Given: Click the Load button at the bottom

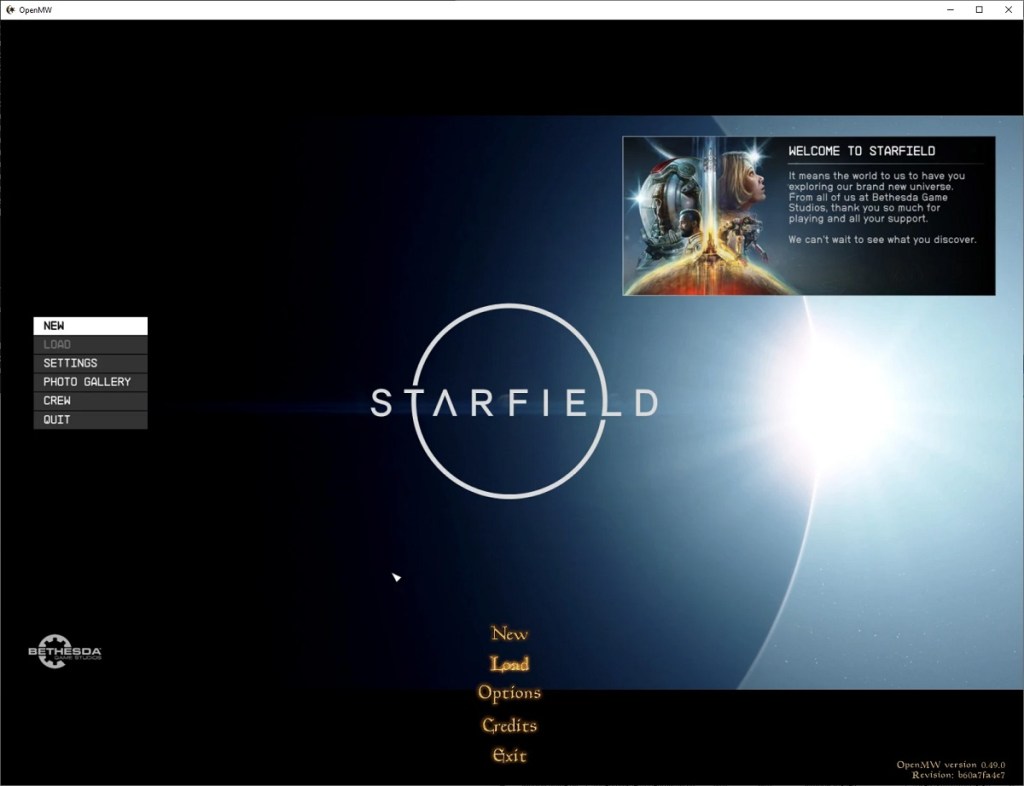Looking at the screenshot, I should coord(509,663).
